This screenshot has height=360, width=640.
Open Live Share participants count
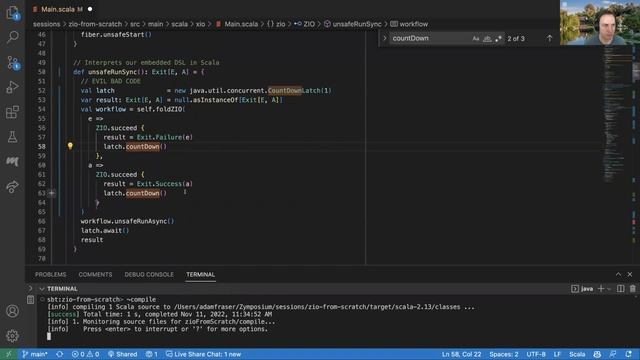click(152, 354)
